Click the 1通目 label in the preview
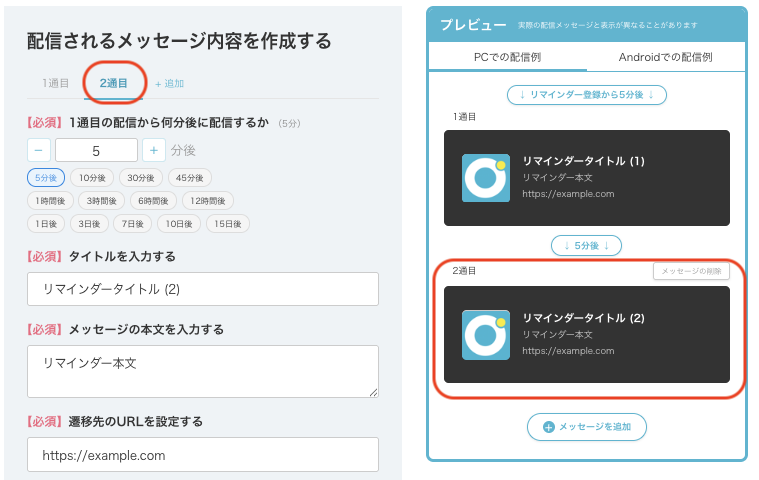The width and height of the screenshot is (759, 480). (464, 117)
